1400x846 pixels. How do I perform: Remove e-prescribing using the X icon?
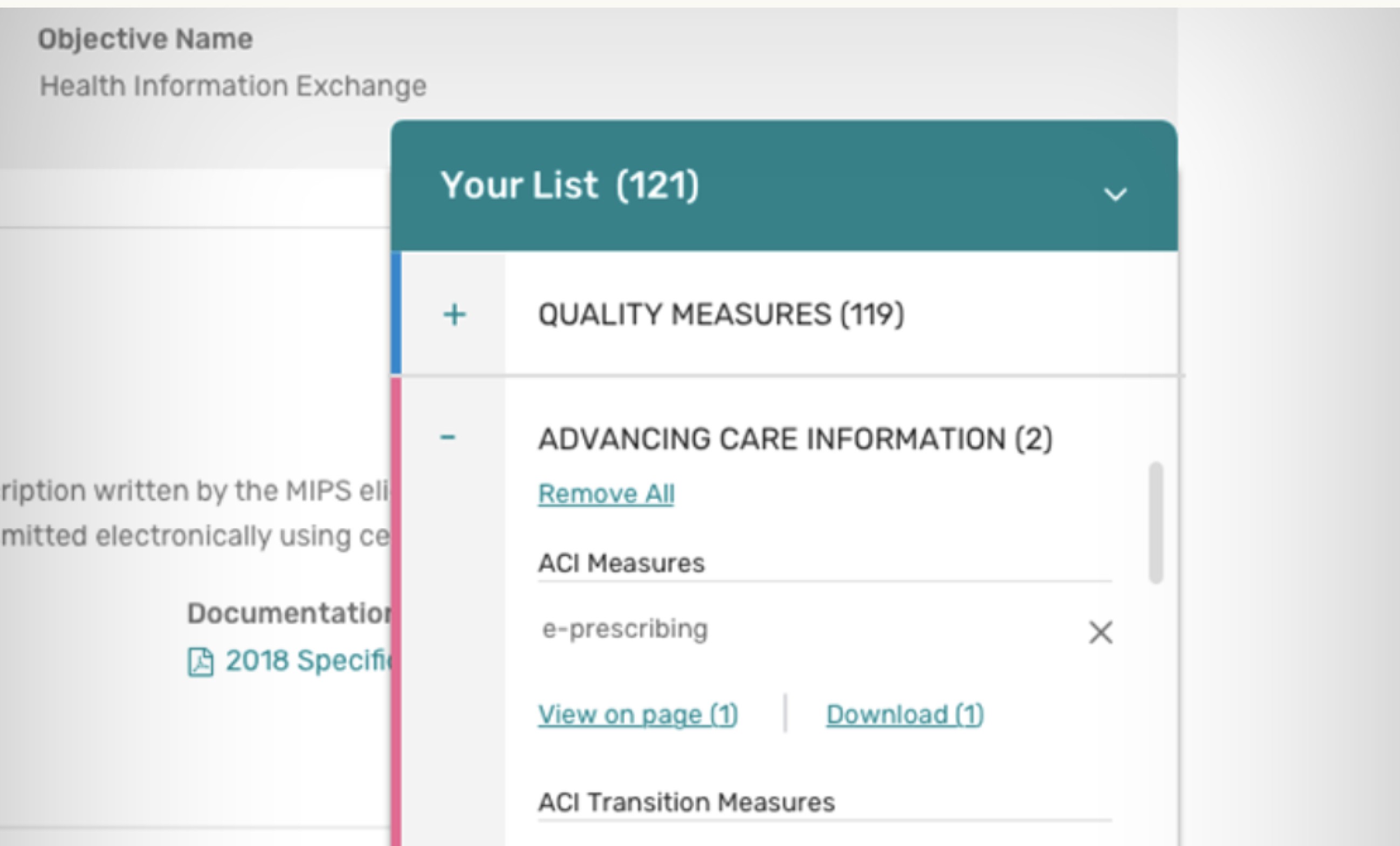1101,632
